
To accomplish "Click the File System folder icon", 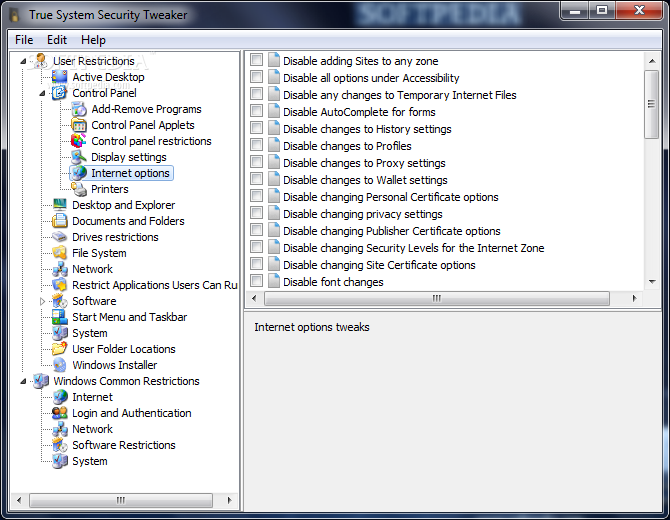I will click(x=59, y=253).
